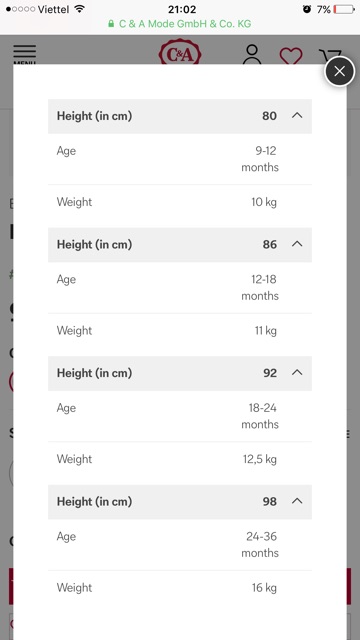Collapse the Height 92 section chevron

297,373
